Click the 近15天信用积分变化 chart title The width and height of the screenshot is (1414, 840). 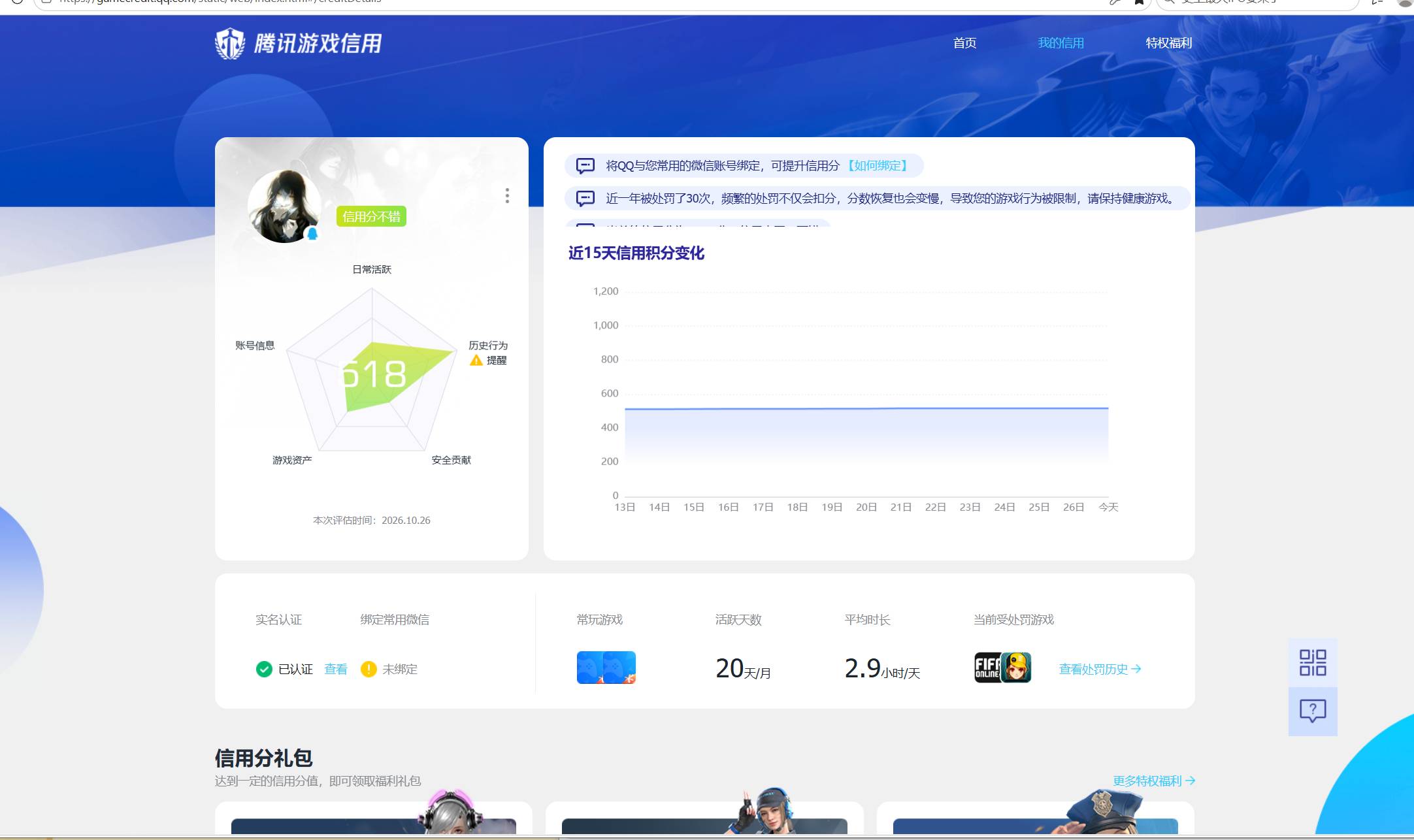636,253
